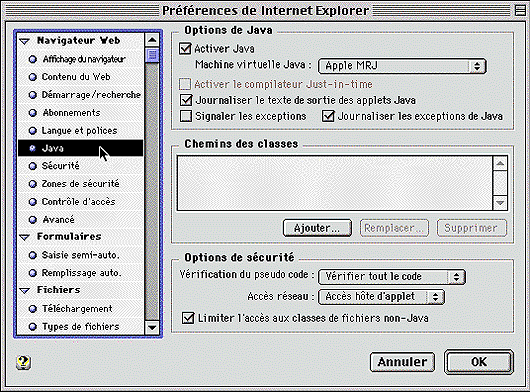Open Téléchargement settings
The height and width of the screenshot is (392, 530).
tap(80, 309)
